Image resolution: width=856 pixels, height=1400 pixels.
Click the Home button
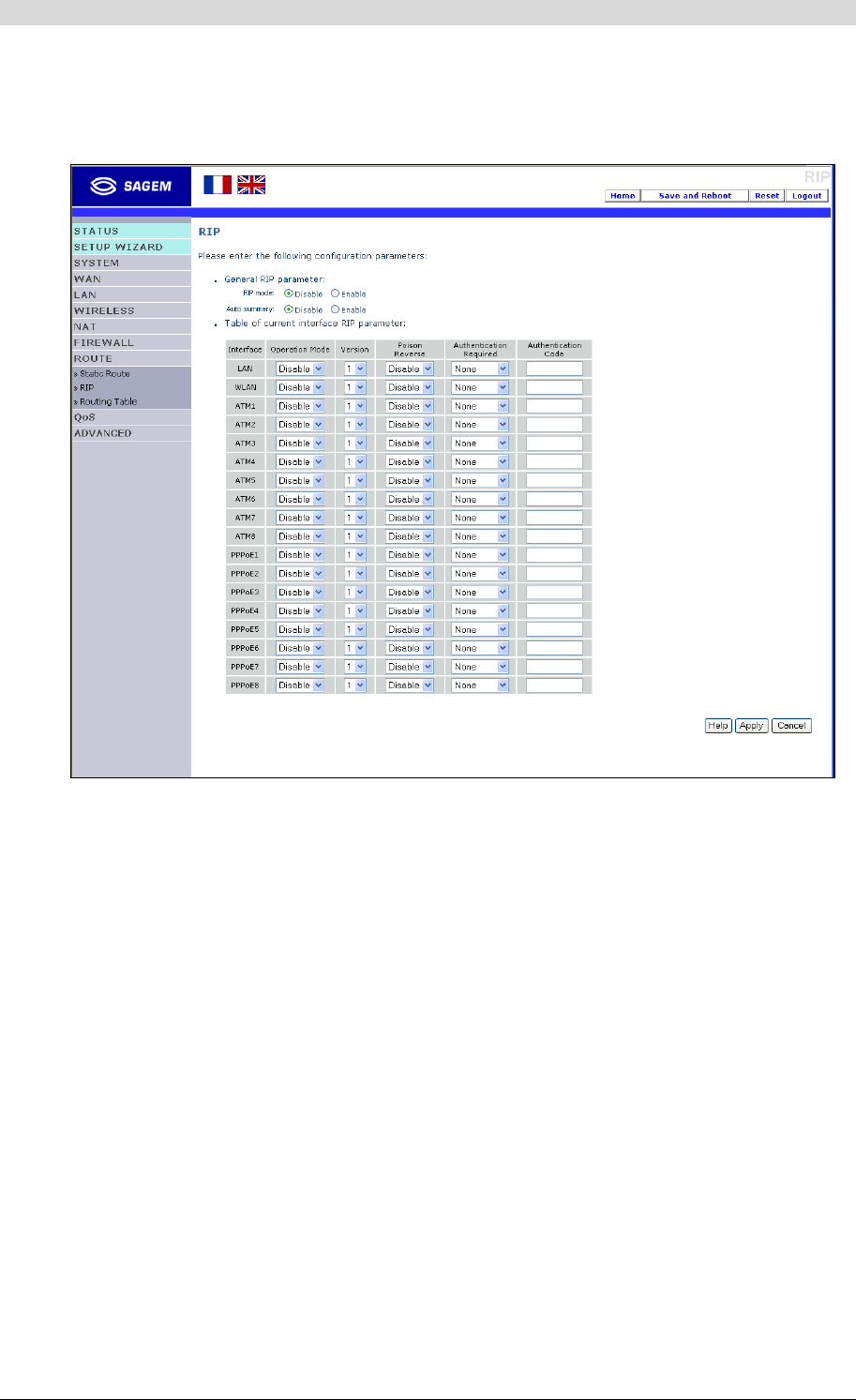click(623, 196)
